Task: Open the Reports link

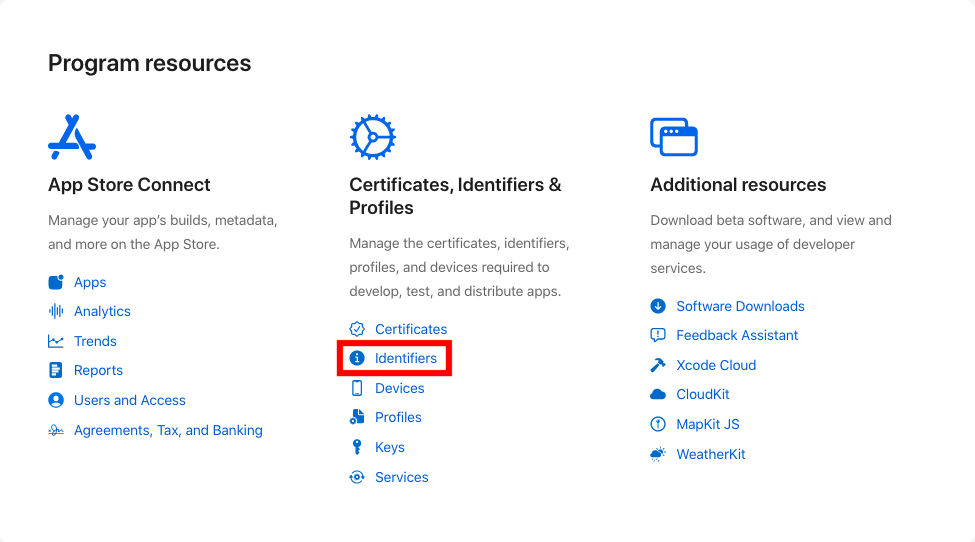Action: click(98, 370)
